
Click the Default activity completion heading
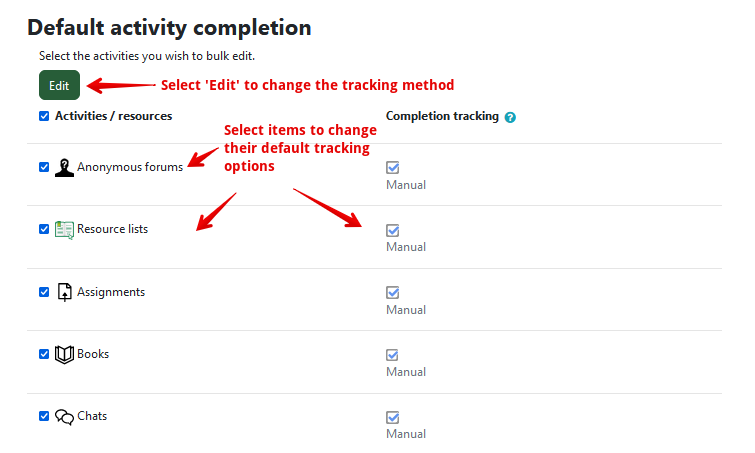(x=169, y=27)
